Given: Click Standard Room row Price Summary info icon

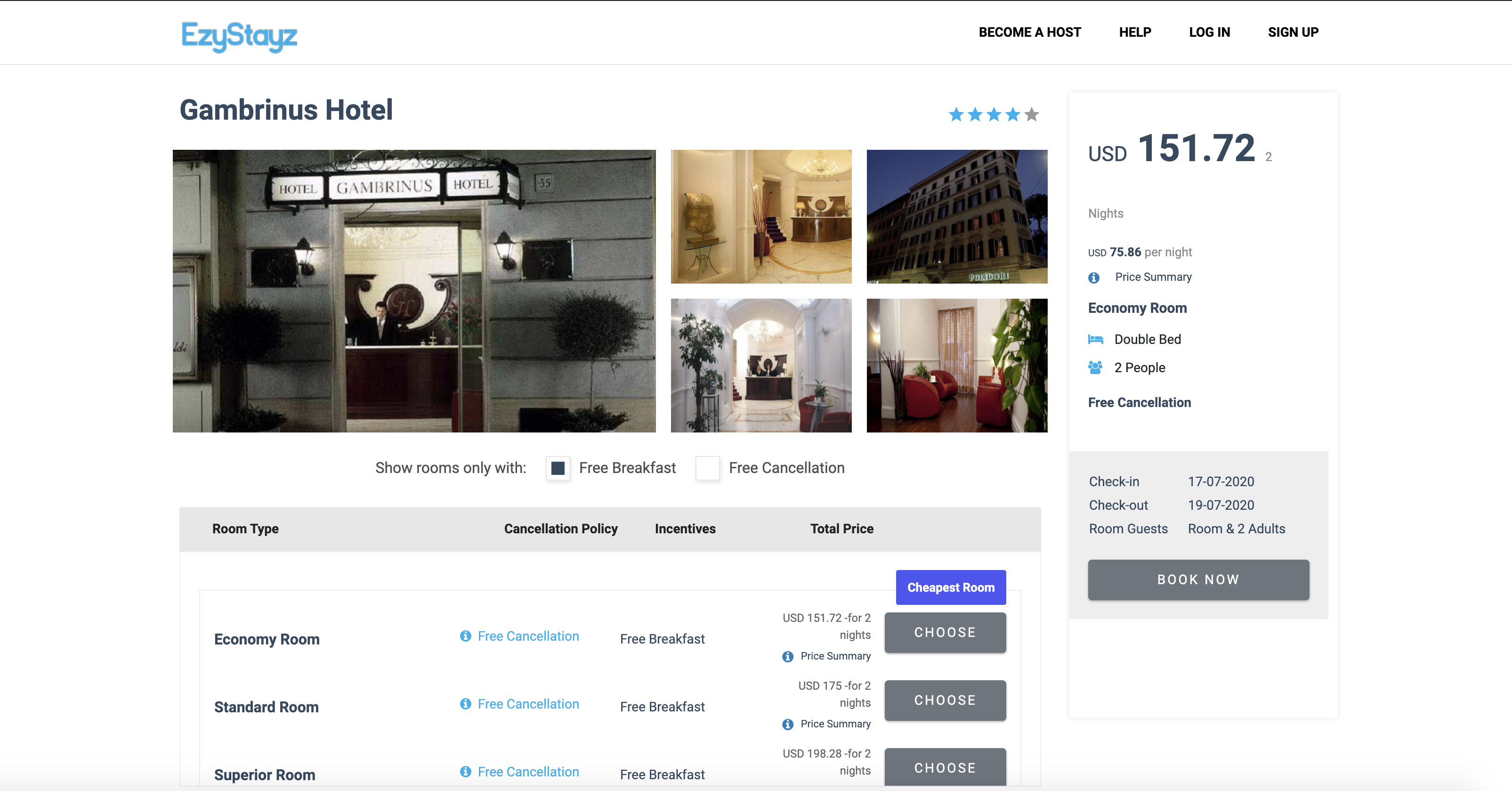Looking at the screenshot, I should pos(788,724).
